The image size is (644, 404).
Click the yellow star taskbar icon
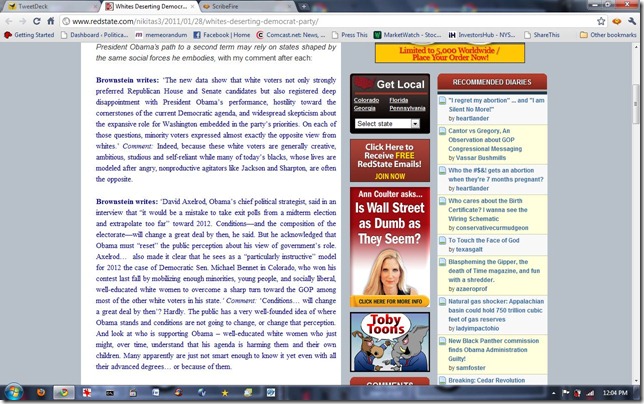pos(225,393)
